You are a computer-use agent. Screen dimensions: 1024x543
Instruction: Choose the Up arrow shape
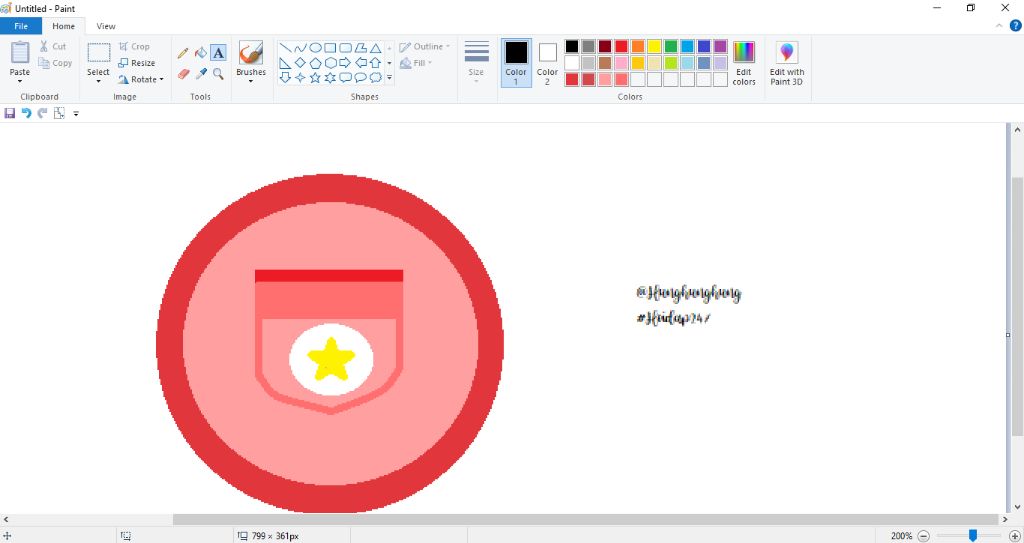(x=376, y=63)
